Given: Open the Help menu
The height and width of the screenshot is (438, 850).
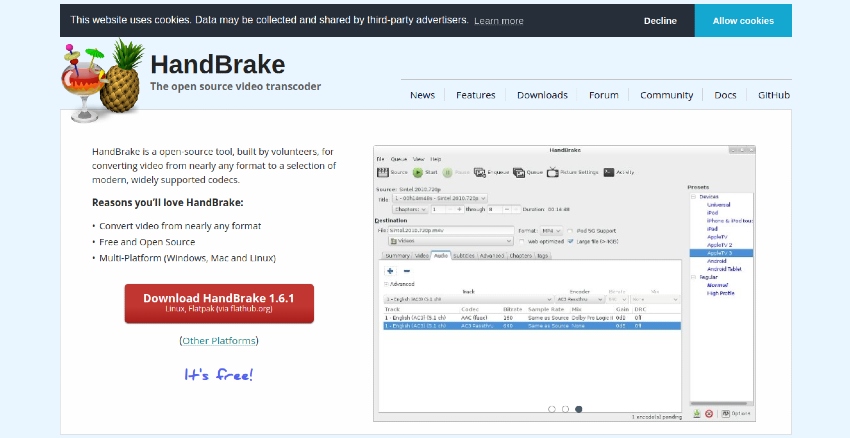Looking at the screenshot, I should (x=435, y=159).
